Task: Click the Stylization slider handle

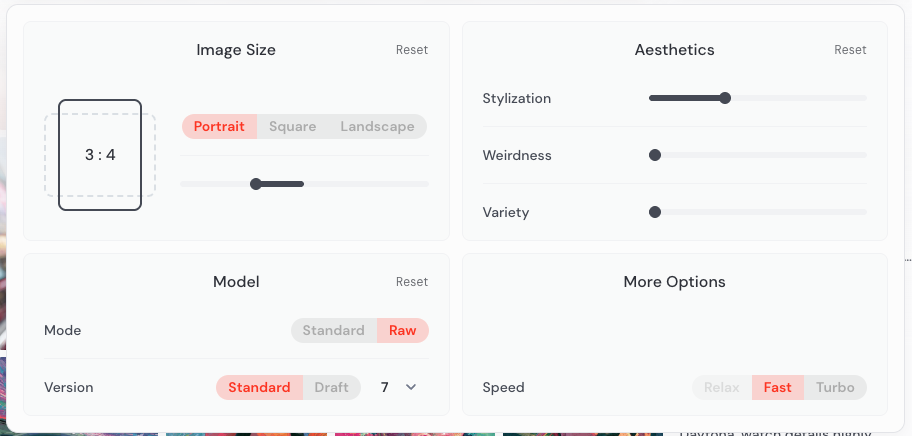Action: (725, 98)
